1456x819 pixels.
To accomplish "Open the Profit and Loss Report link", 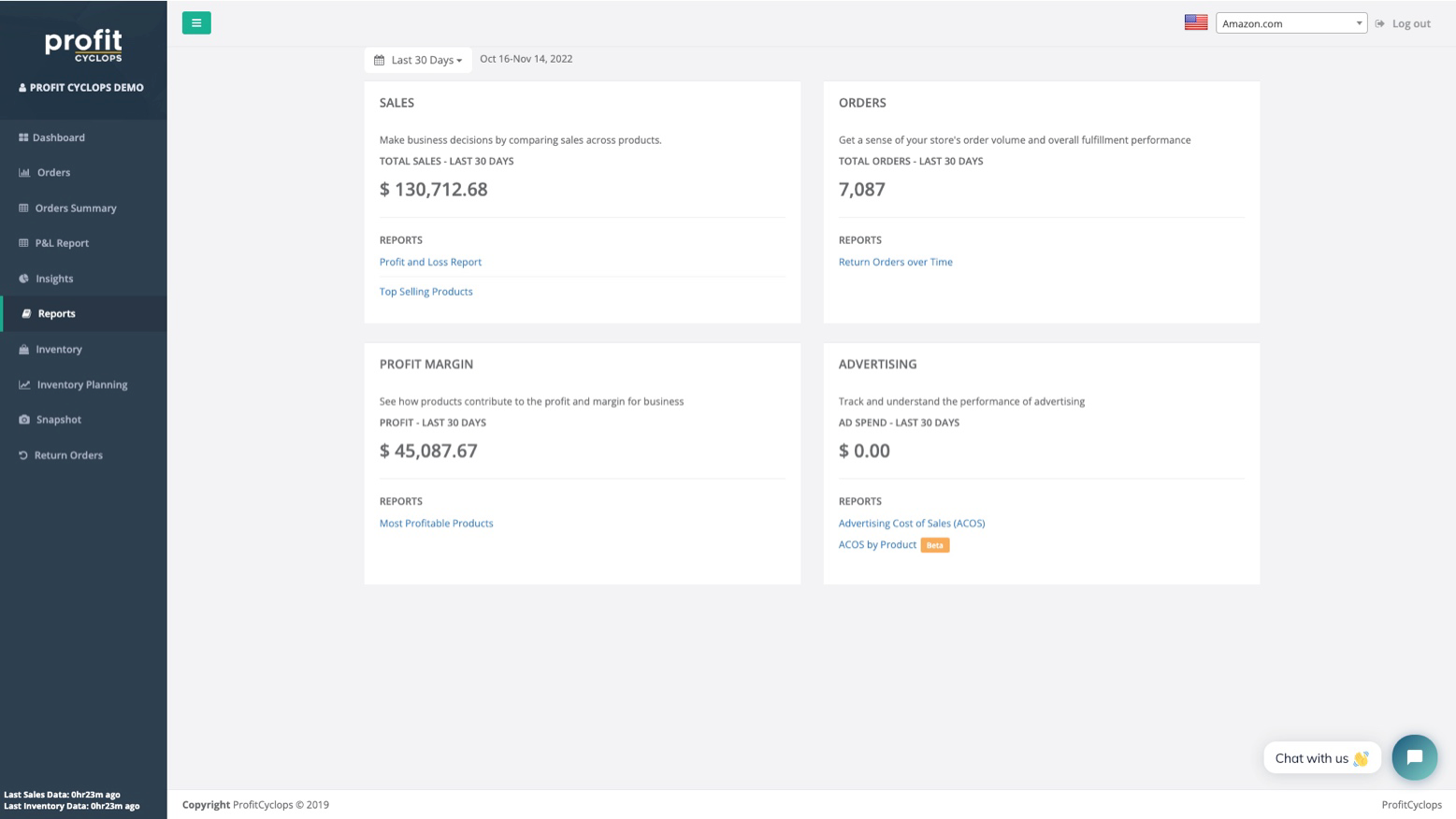I will point(430,262).
